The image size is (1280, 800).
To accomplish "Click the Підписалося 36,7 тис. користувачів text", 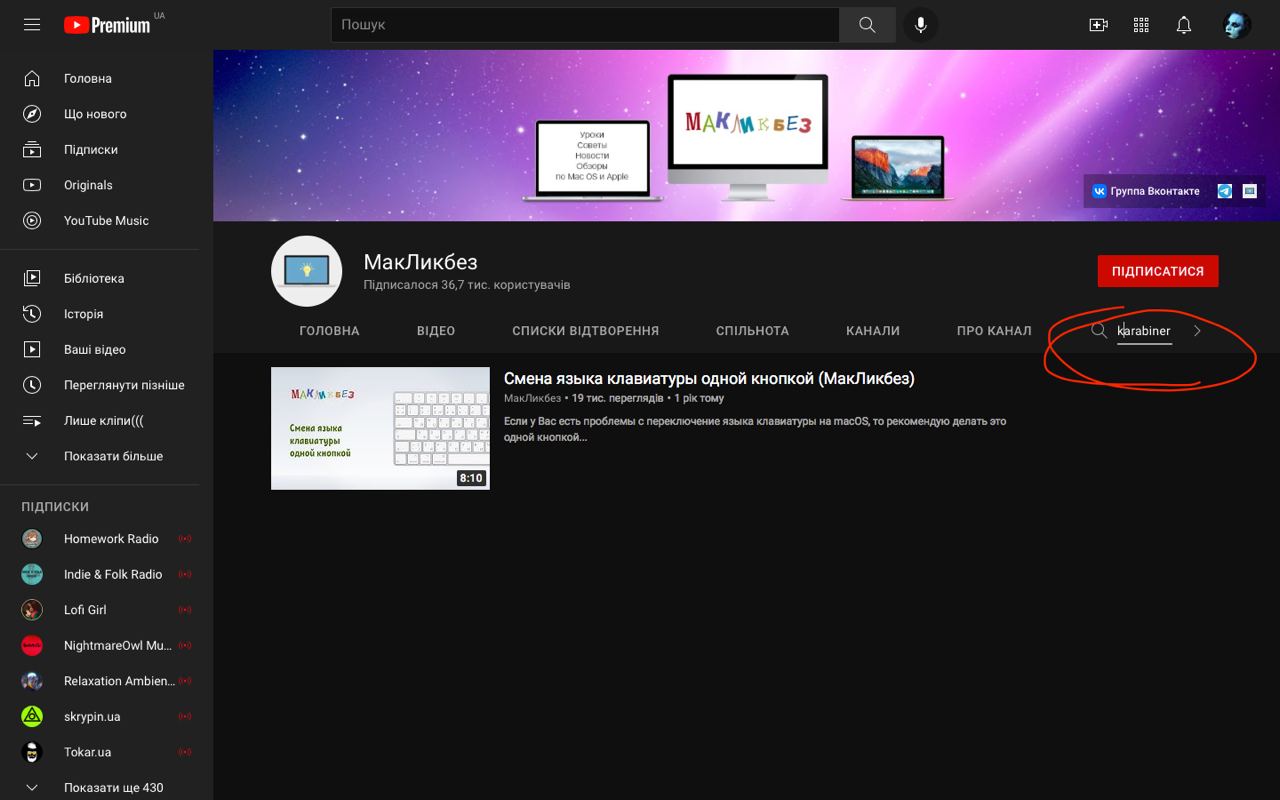I will coord(467,285).
